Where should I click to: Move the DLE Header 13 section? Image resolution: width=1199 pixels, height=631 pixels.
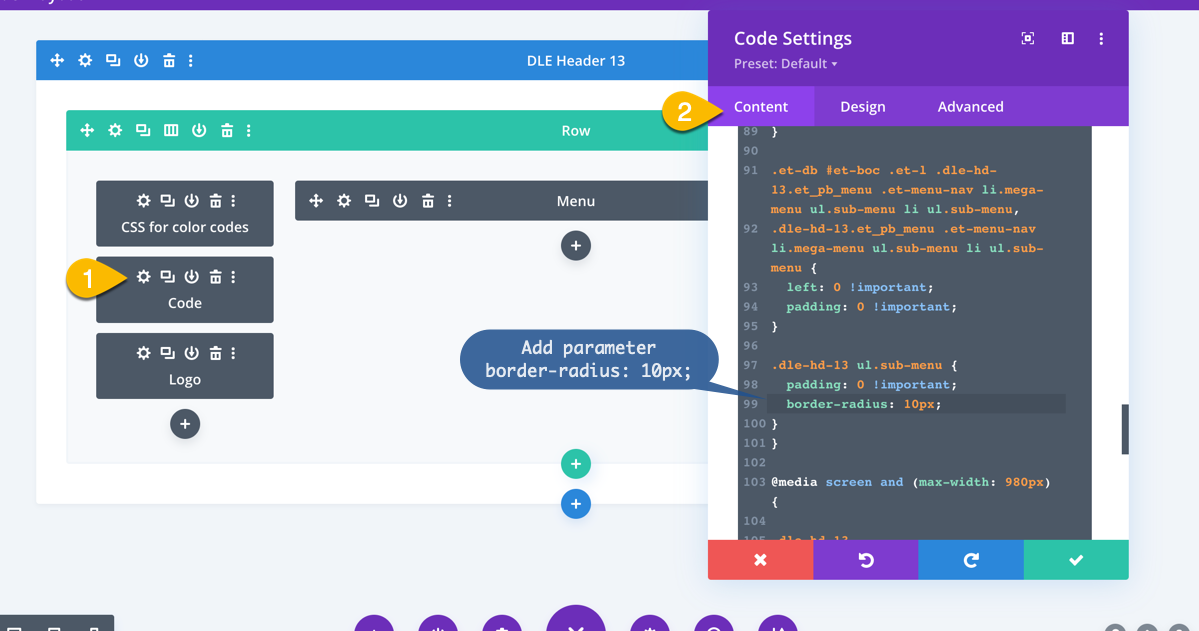[x=57, y=60]
